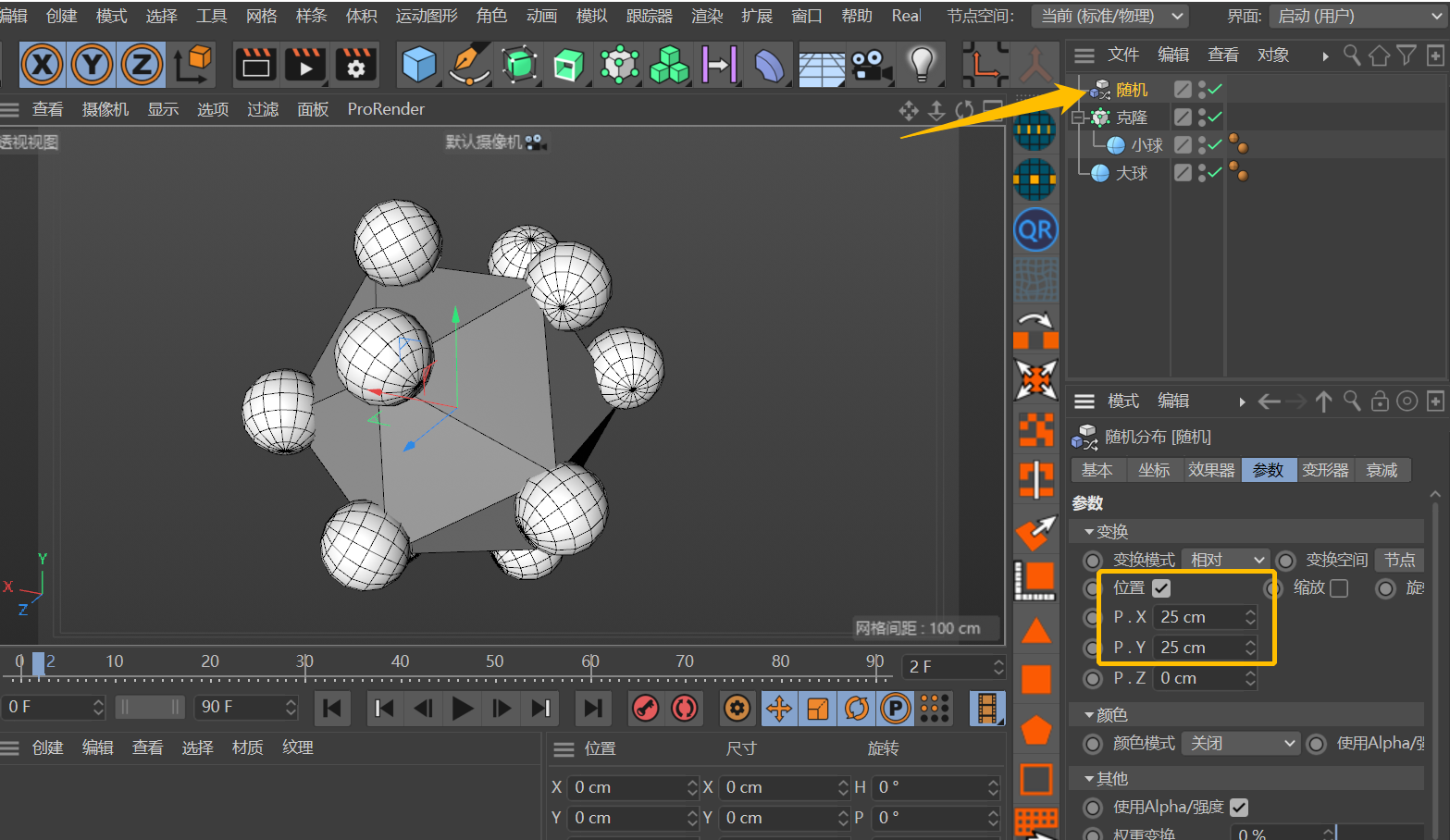The image size is (1450, 840).
Task: Select the spline pen tool
Action: point(469,65)
